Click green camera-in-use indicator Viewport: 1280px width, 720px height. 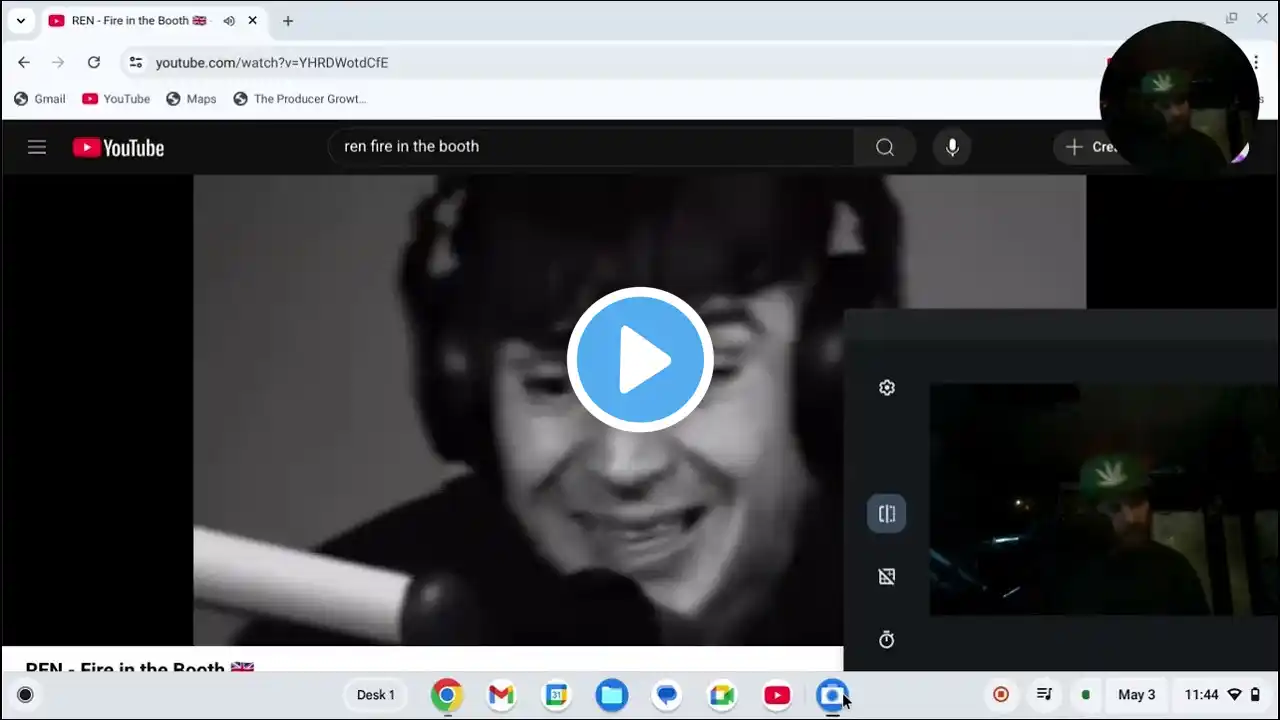(x=1085, y=695)
